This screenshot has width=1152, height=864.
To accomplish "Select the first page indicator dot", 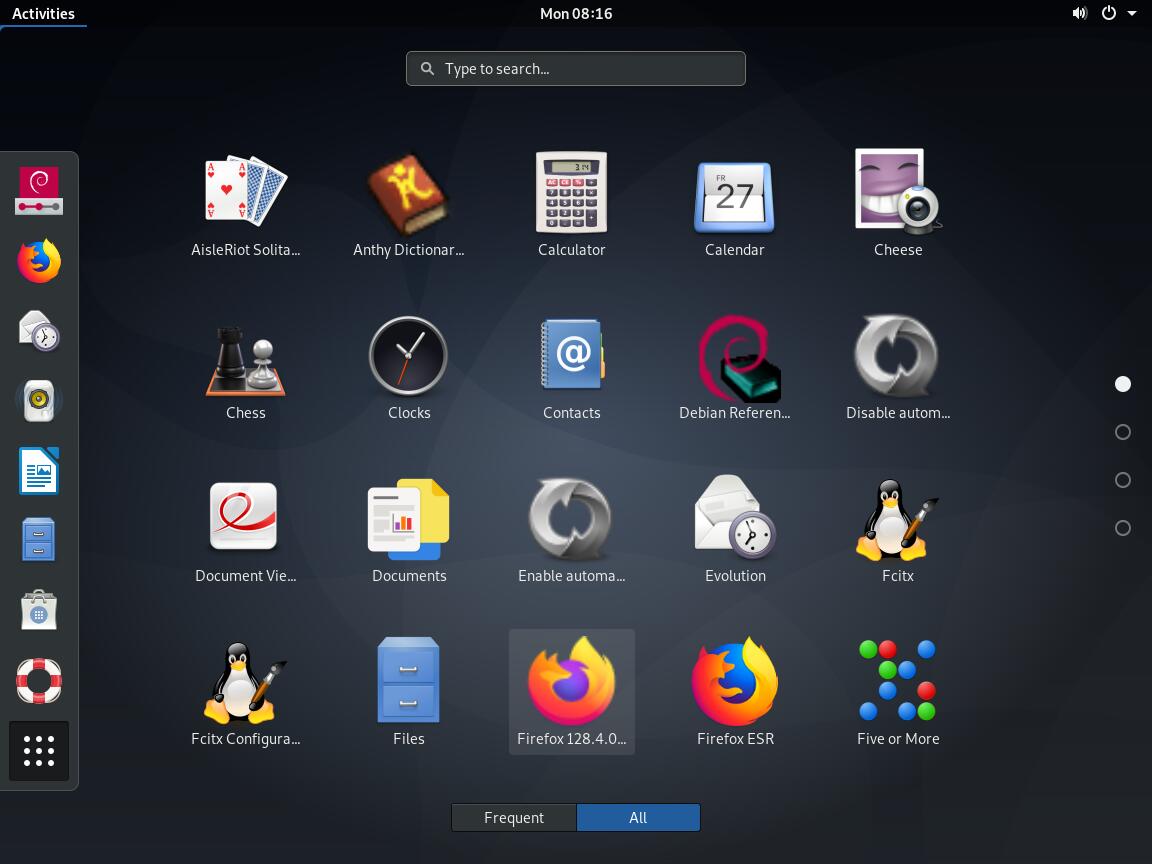I will 1123,384.
